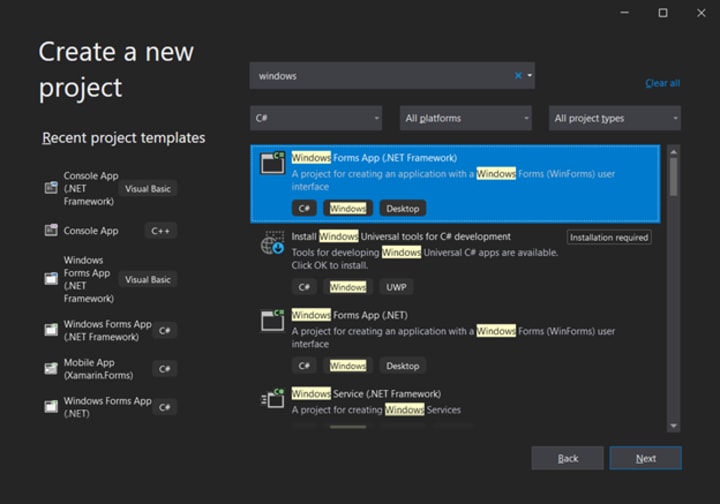Open the All platforms filter dropdown
This screenshot has height=504, width=720.
(x=466, y=118)
